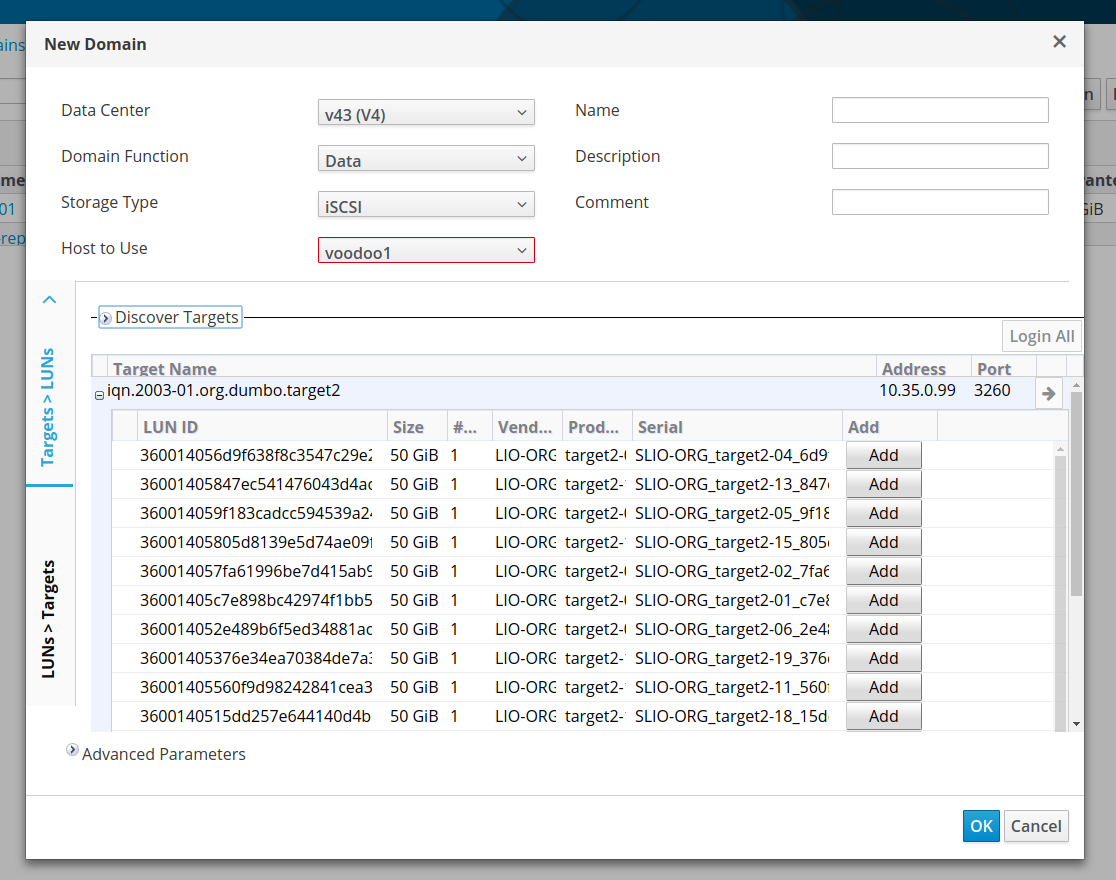Confirm with the OK button

coord(981,826)
